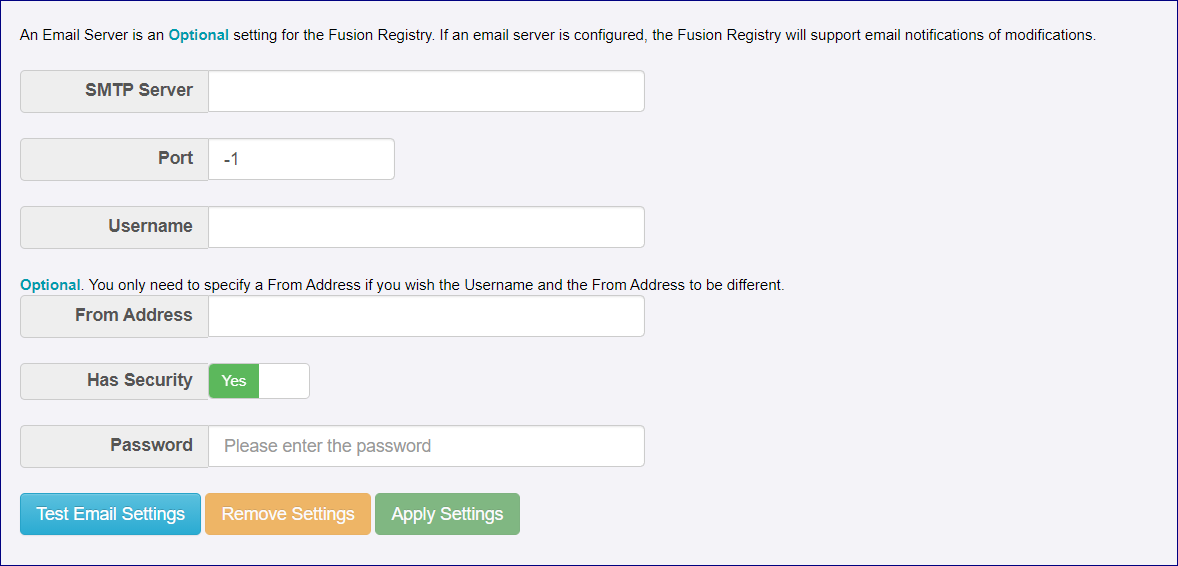Click the teal Optional word above From Address

pos(50,285)
